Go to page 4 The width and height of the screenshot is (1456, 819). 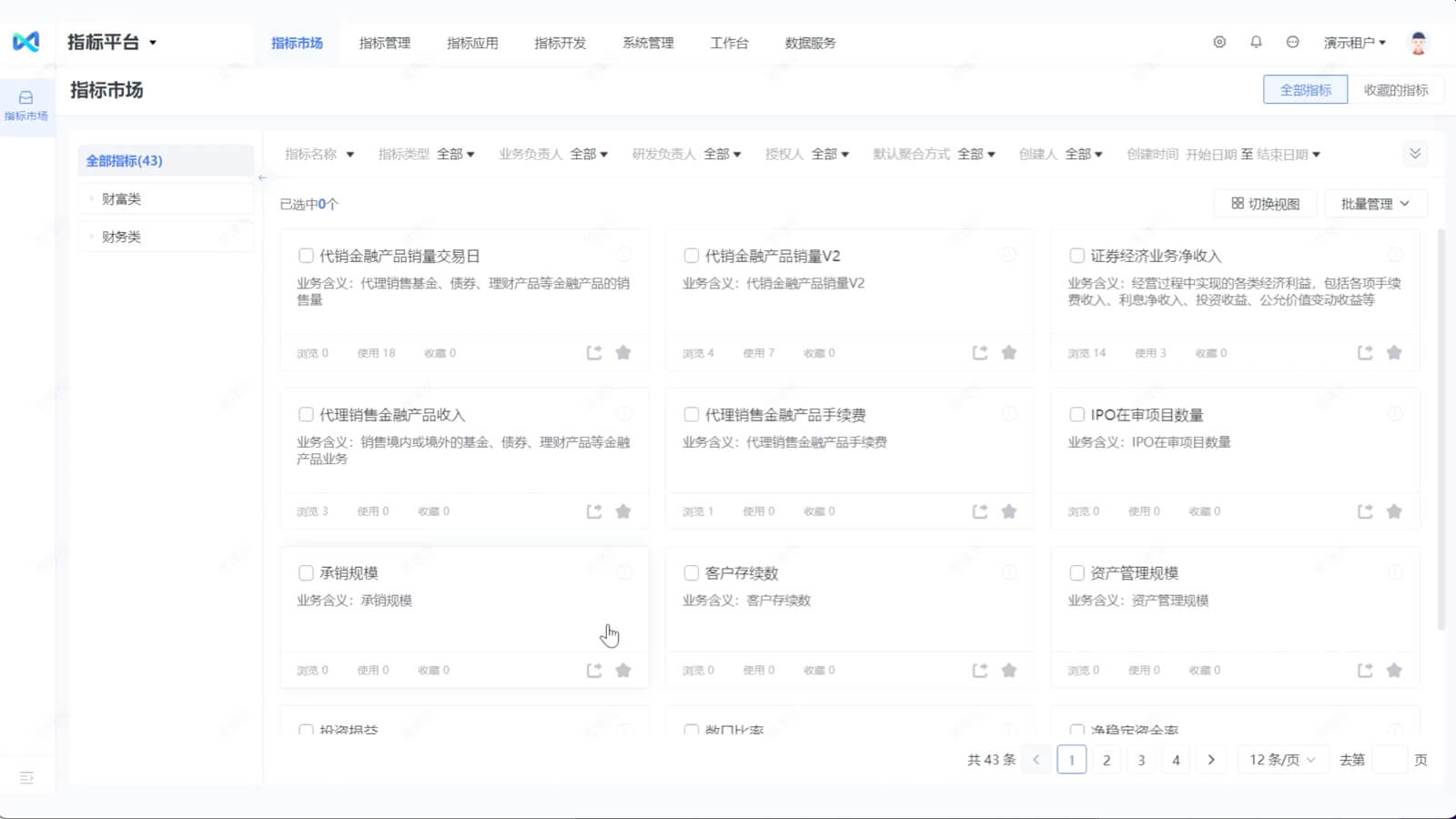(x=1176, y=760)
